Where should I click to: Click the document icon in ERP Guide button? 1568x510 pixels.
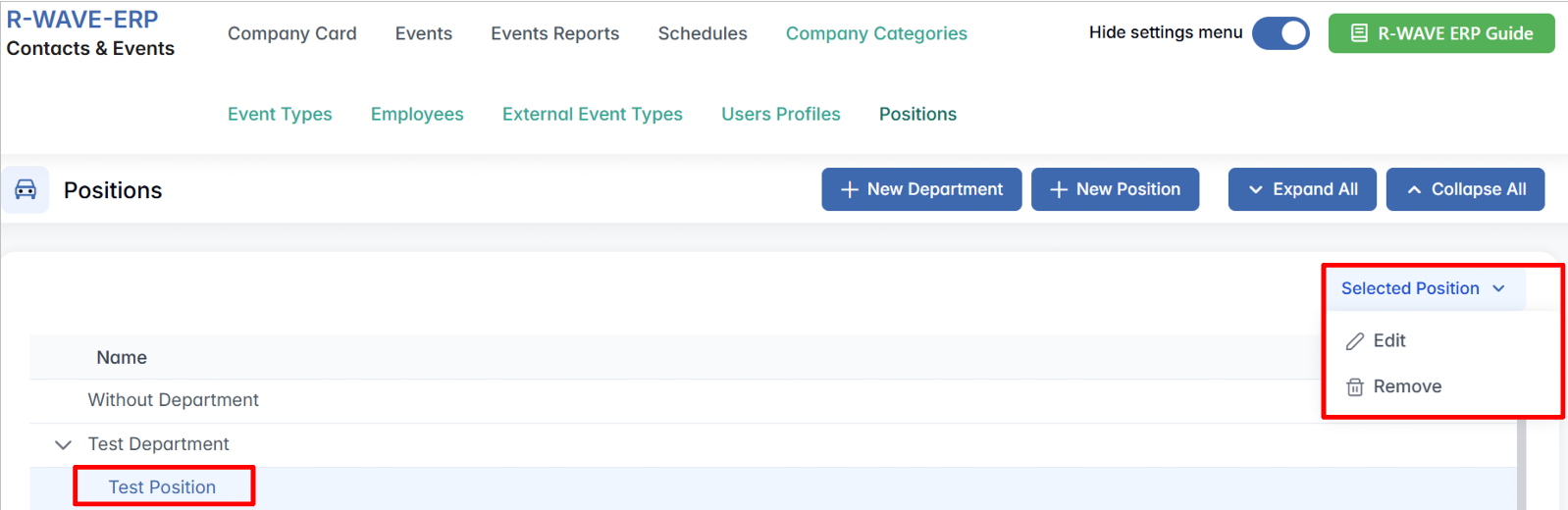1359,33
